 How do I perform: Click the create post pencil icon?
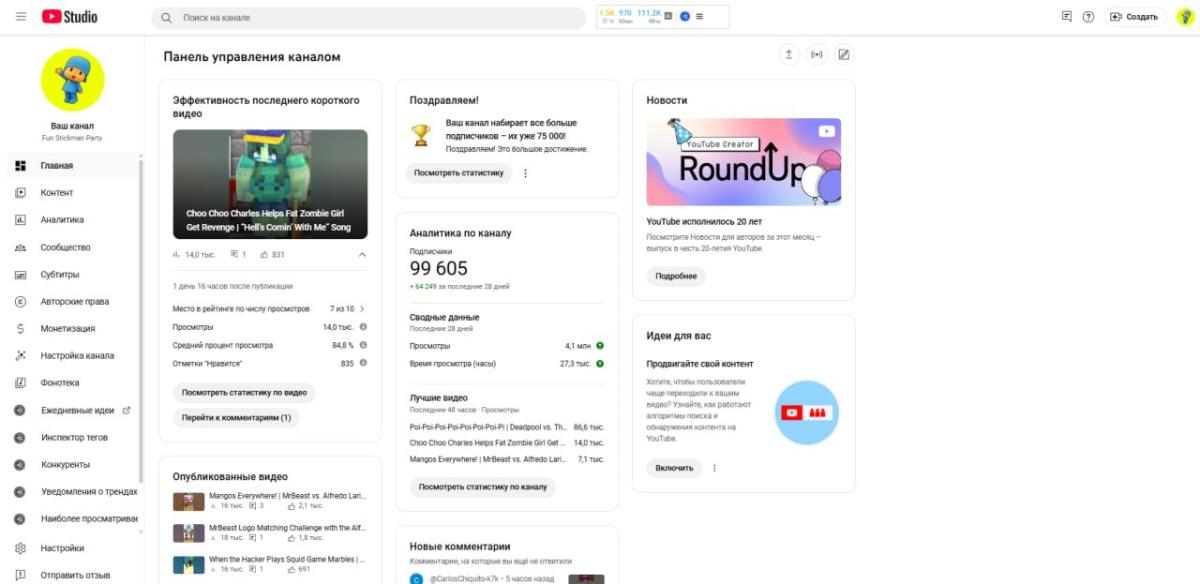[x=844, y=55]
